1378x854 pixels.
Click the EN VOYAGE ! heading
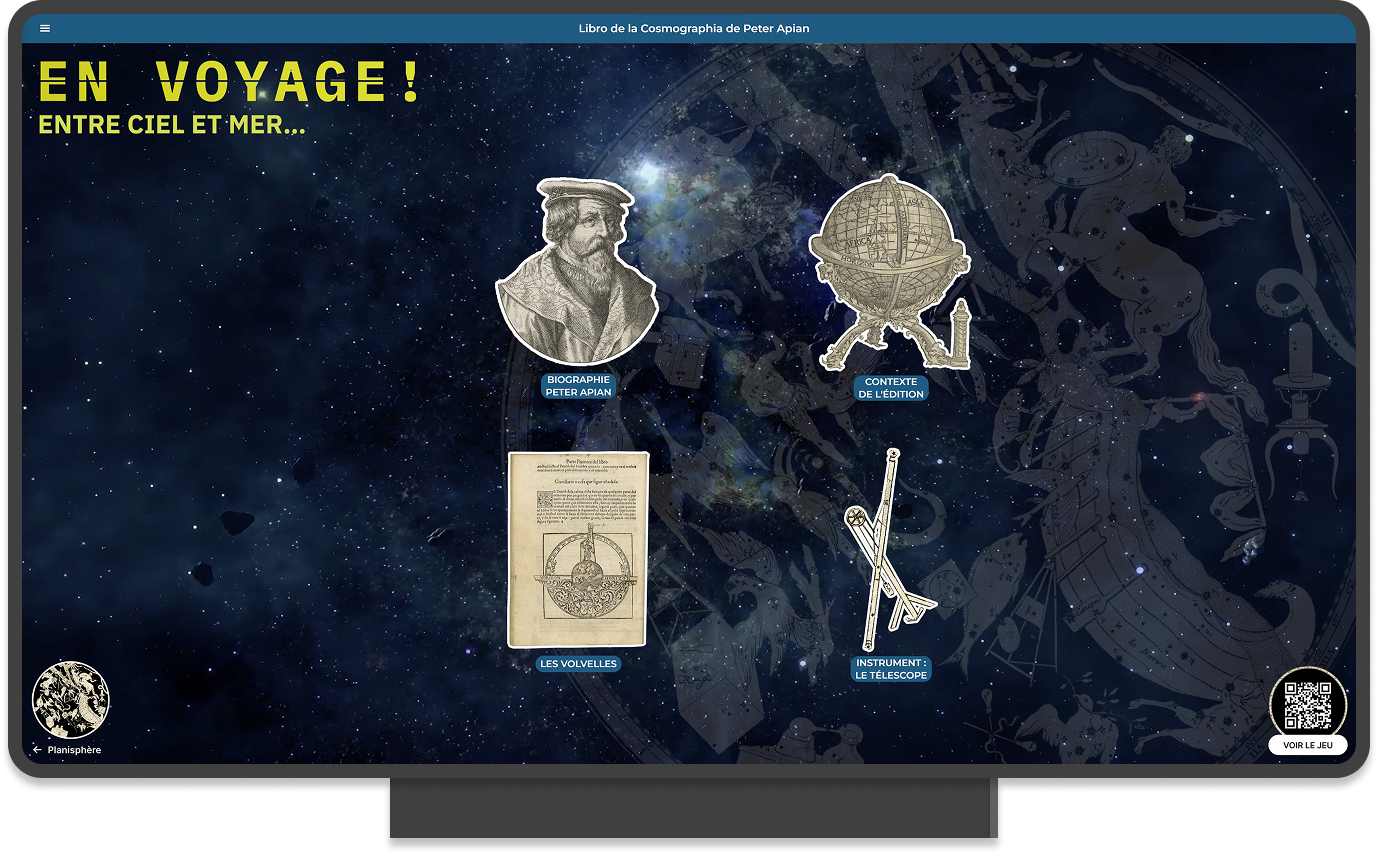tap(229, 83)
